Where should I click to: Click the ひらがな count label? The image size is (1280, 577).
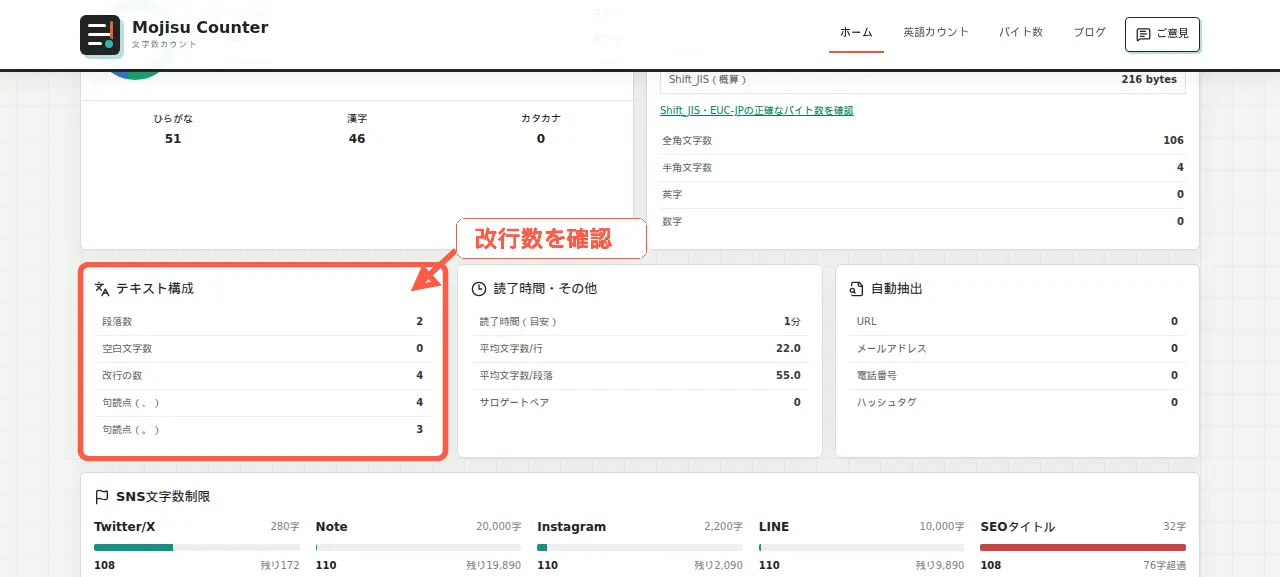point(173,118)
